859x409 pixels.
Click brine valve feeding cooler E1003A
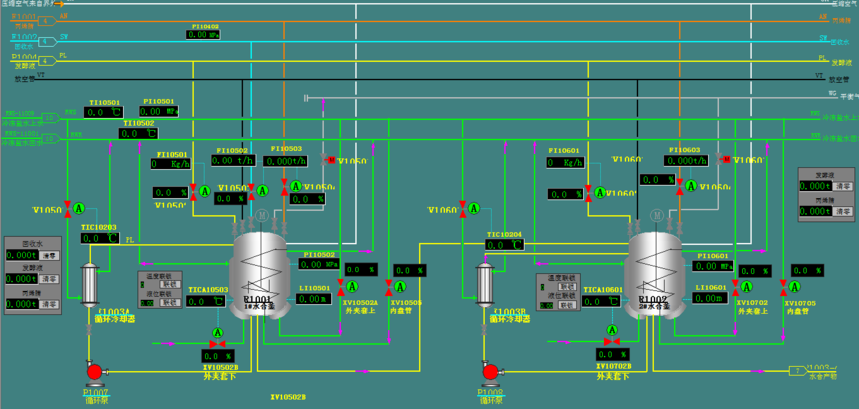click(x=67, y=209)
